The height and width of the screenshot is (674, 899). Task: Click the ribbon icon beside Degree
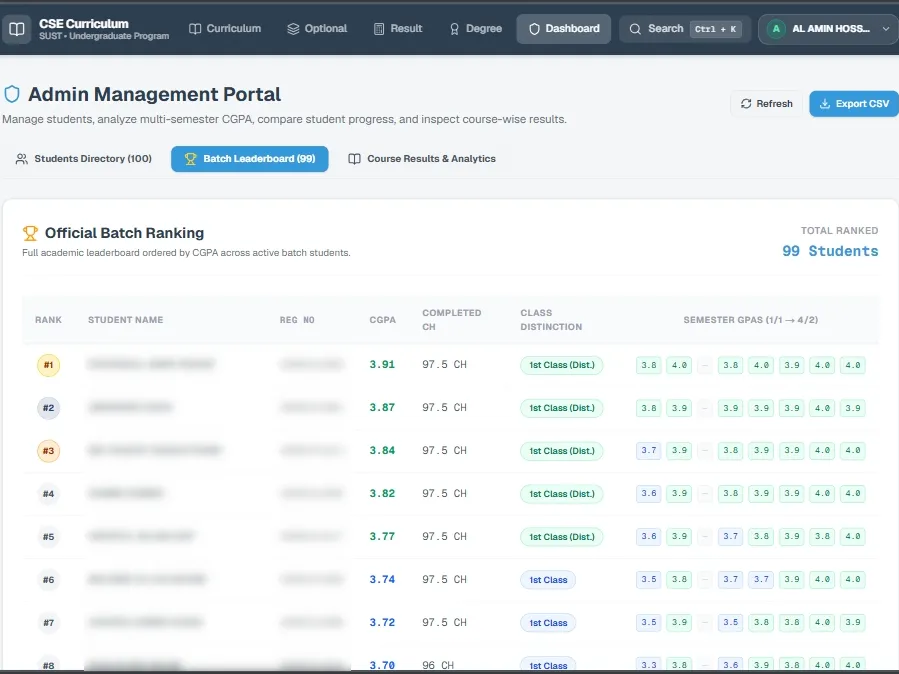pos(454,29)
